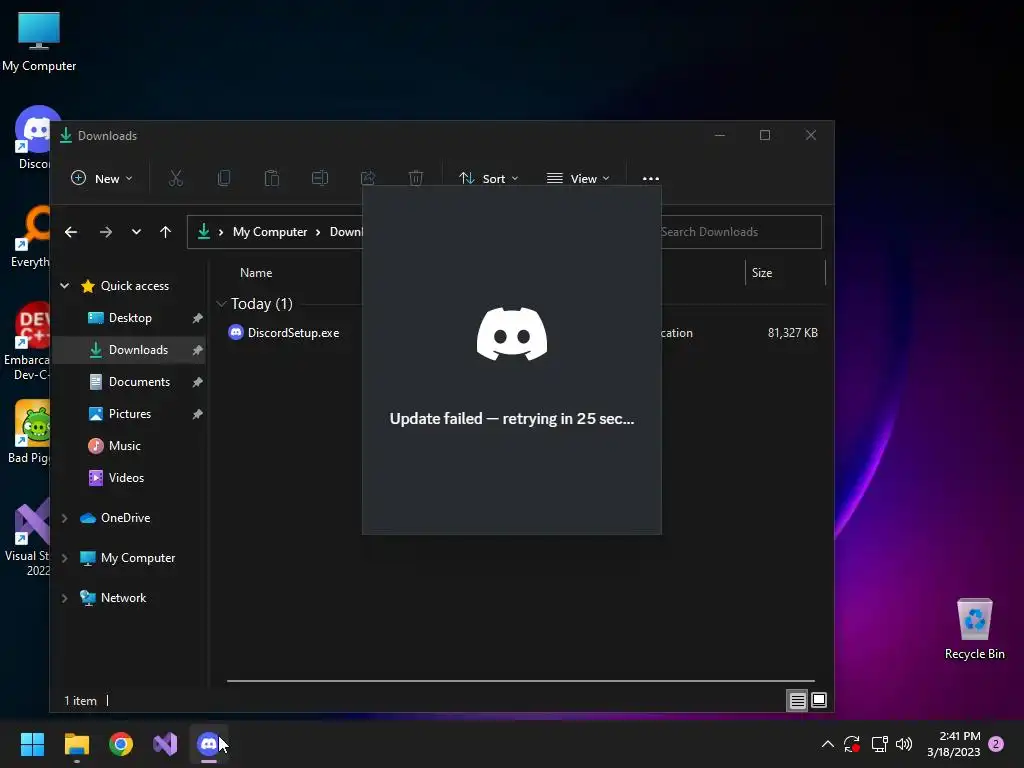Open the View dropdown
1024x768 pixels.
[x=578, y=178]
